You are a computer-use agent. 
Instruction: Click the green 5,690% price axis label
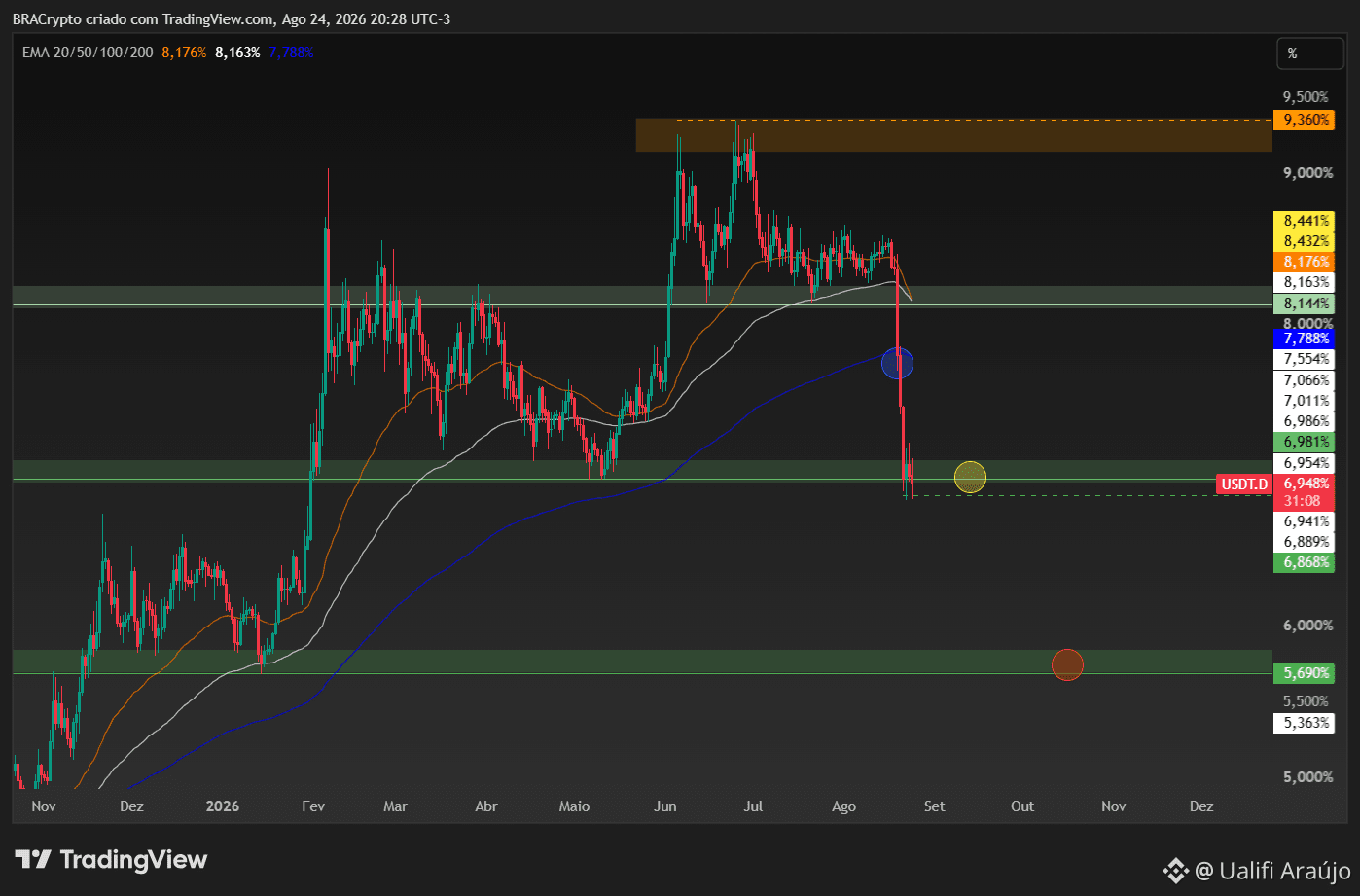[x=1303, y=673]
